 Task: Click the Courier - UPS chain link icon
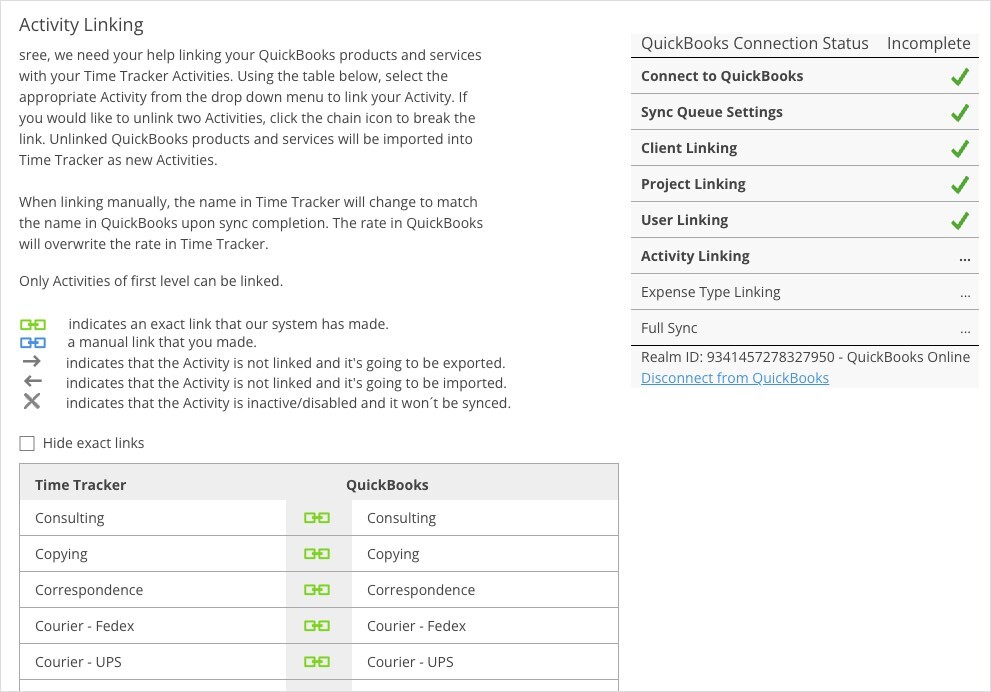pyautogui.click(x=317, y=662)
